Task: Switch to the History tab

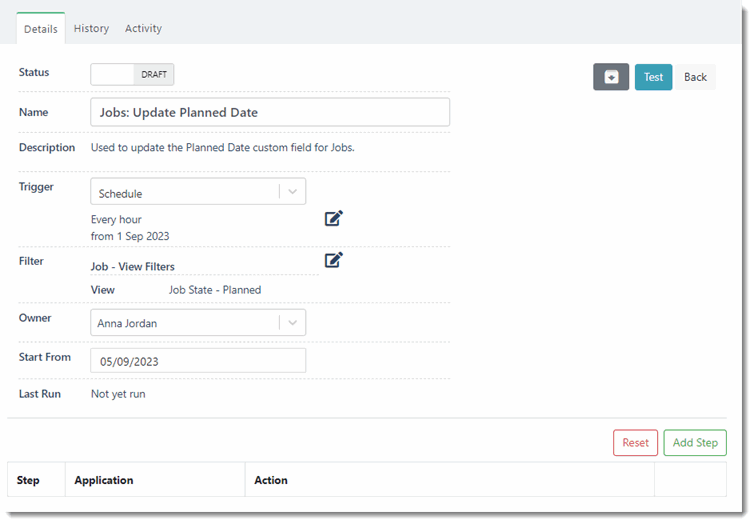Action: click(x=91, y=28)
